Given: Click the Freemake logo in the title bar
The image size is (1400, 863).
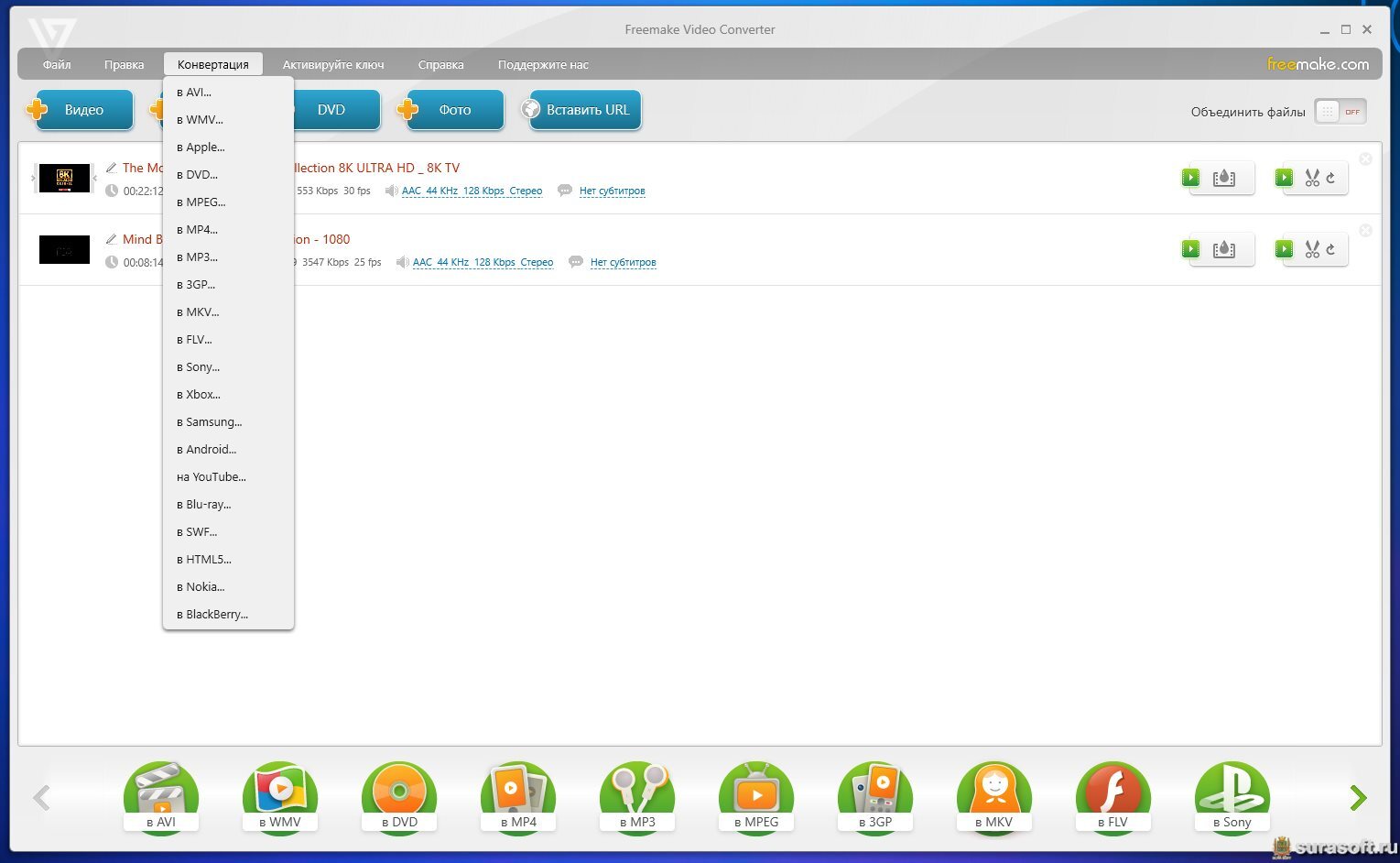Looking at the screenshot, I should click(x=51, y=34).
